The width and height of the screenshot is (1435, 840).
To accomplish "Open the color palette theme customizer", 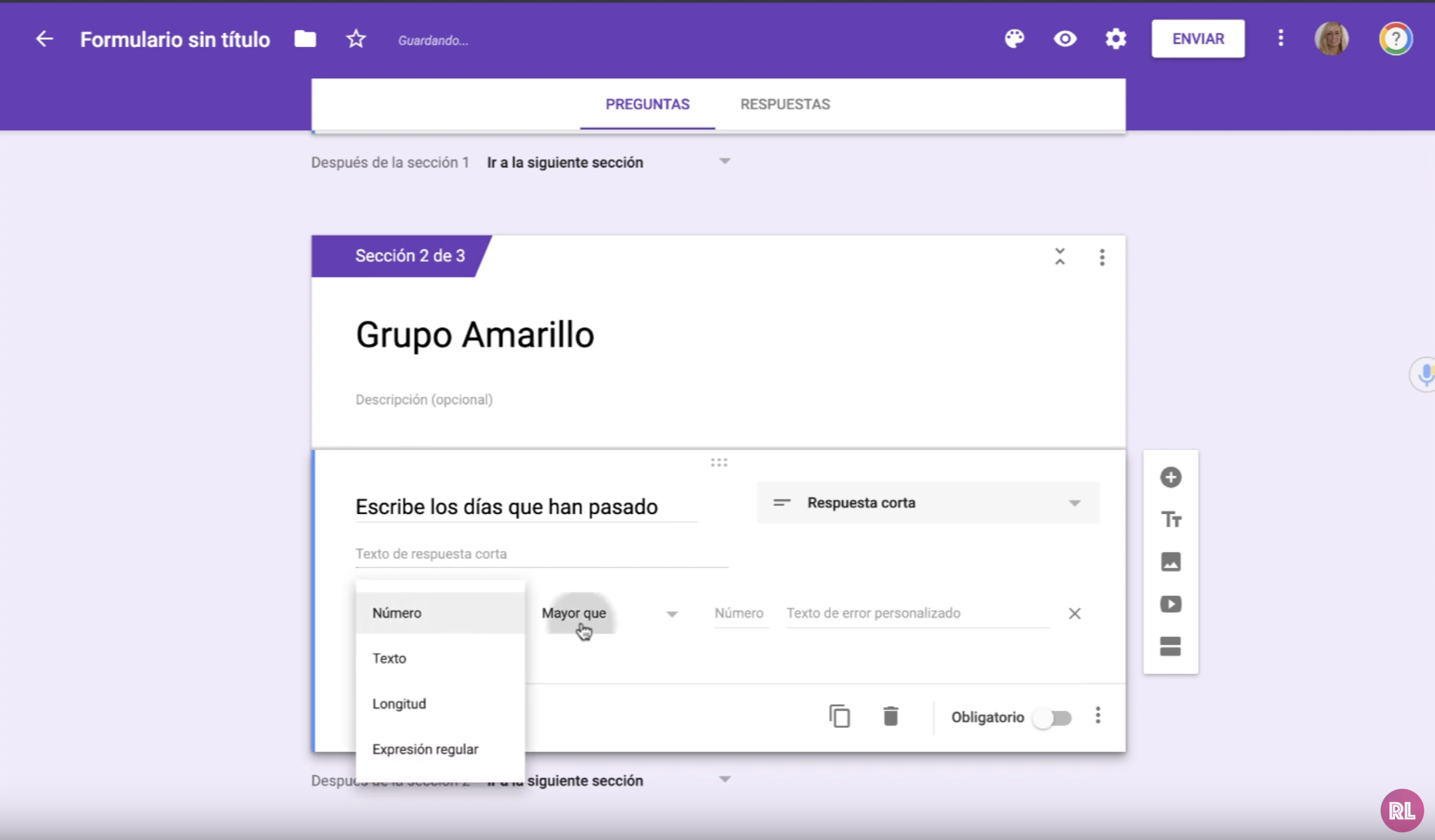I will click(1014, 39).
